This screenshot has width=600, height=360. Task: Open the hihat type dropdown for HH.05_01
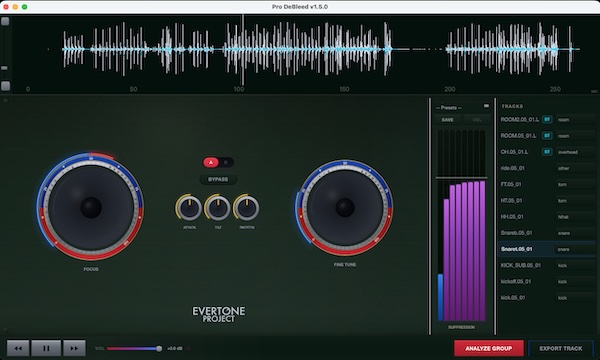[575, 217]
